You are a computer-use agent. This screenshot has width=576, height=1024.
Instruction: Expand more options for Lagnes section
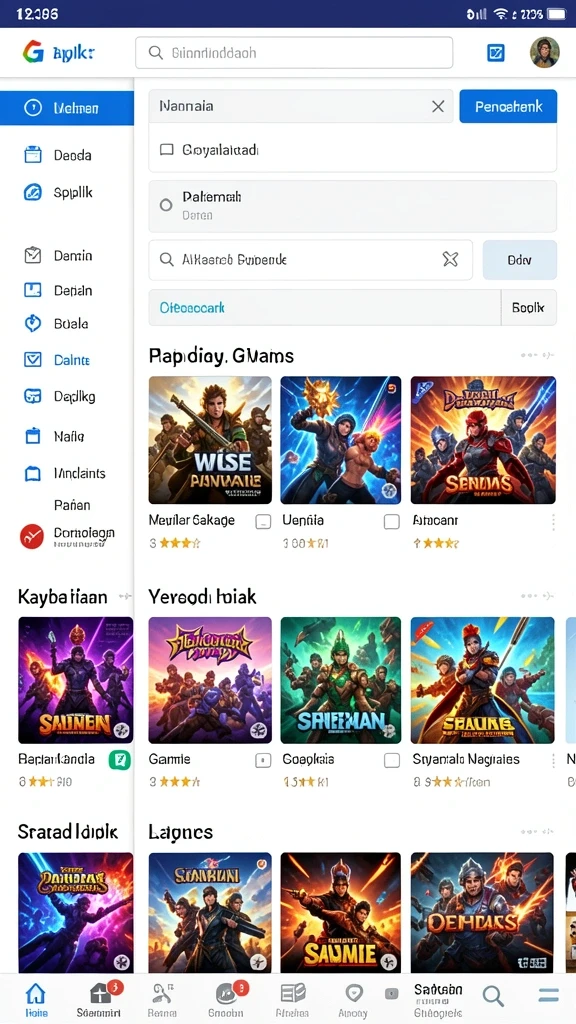(x=537, y=832)
